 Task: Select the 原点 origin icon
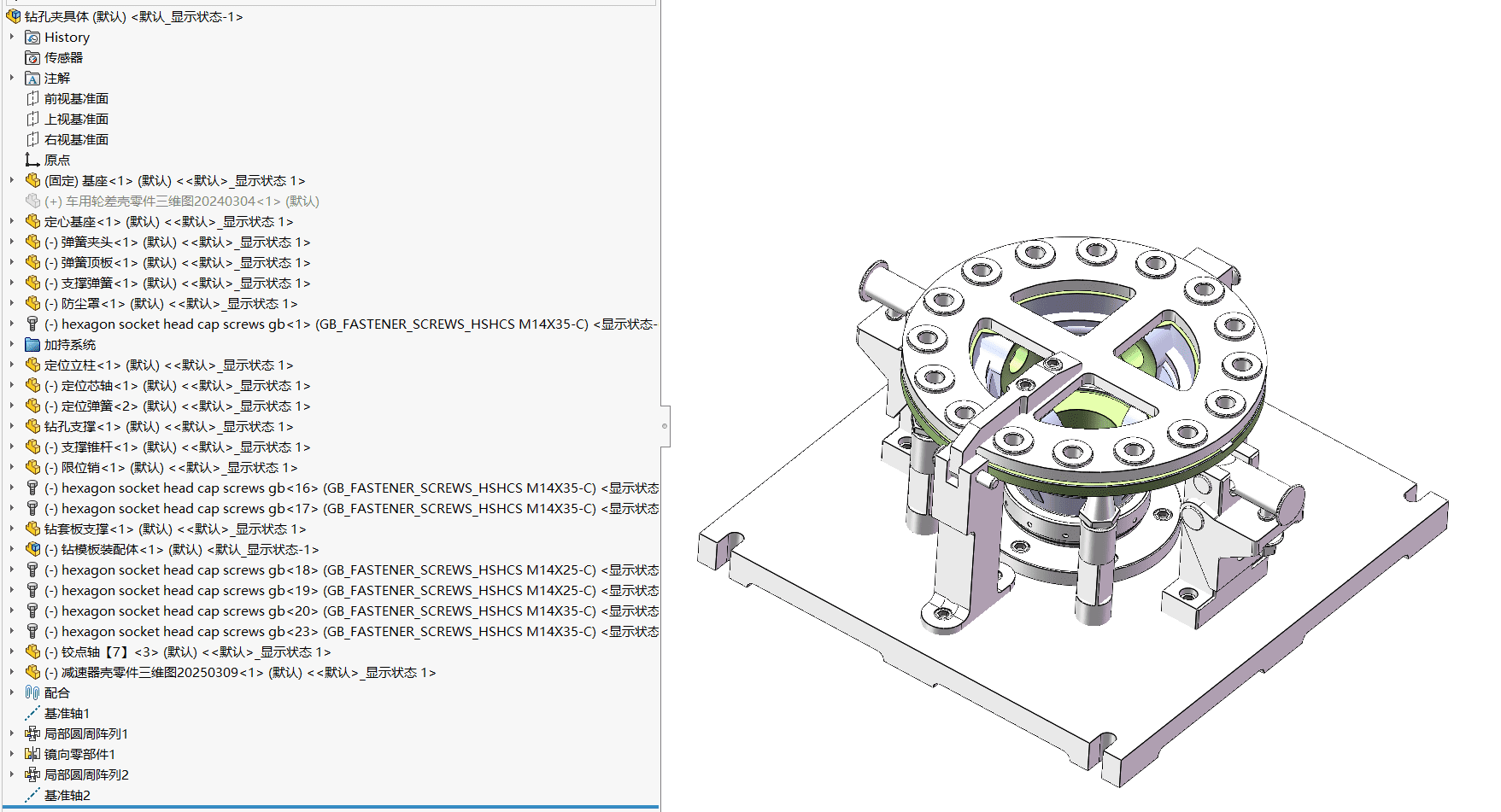coord(32,161)
